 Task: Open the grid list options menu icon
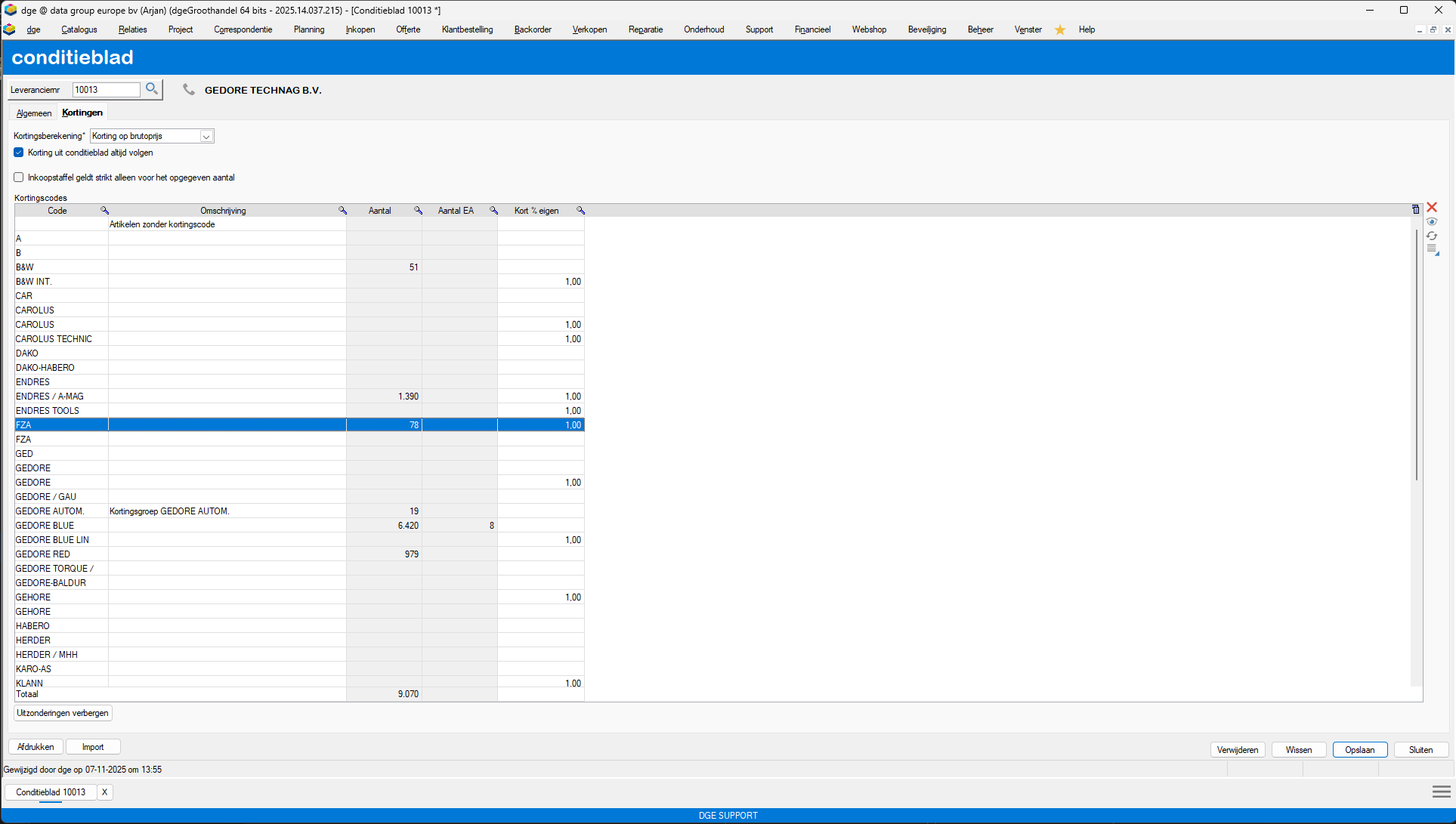tap(1433, 250)
